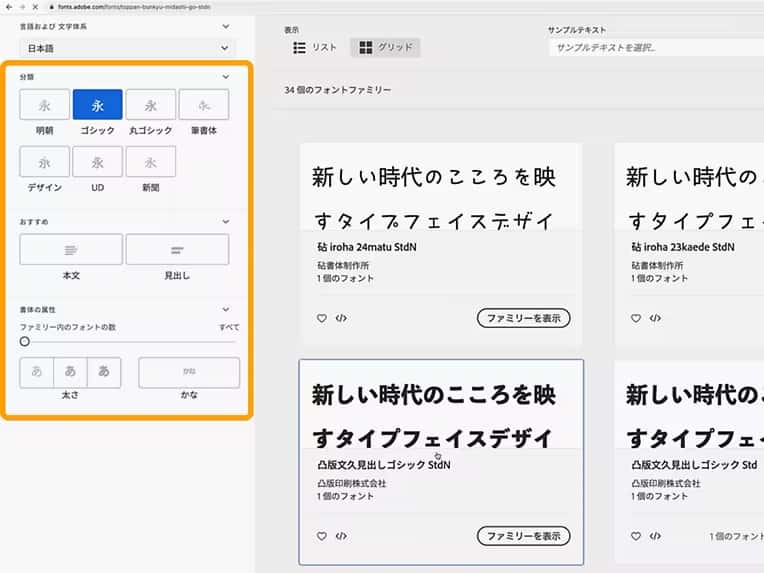Deselect the ゴシック classification filter
The width and height of the screenshot is (764, 573).
tap(97, 104)
